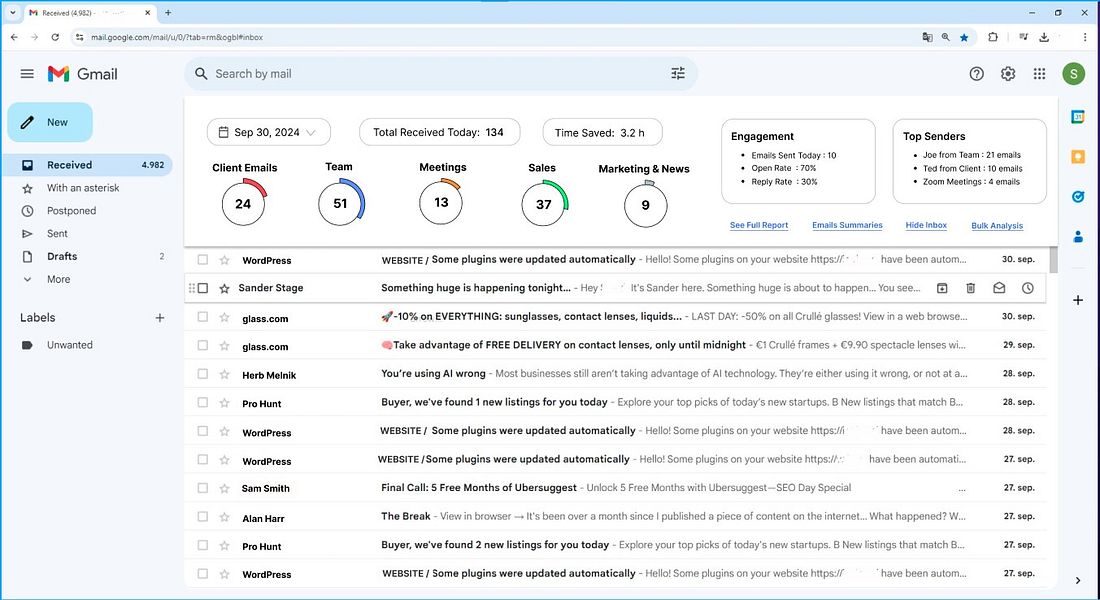Open Google Calendar in side panel
Screen dimensions: 1100x600
[1078, 117]
